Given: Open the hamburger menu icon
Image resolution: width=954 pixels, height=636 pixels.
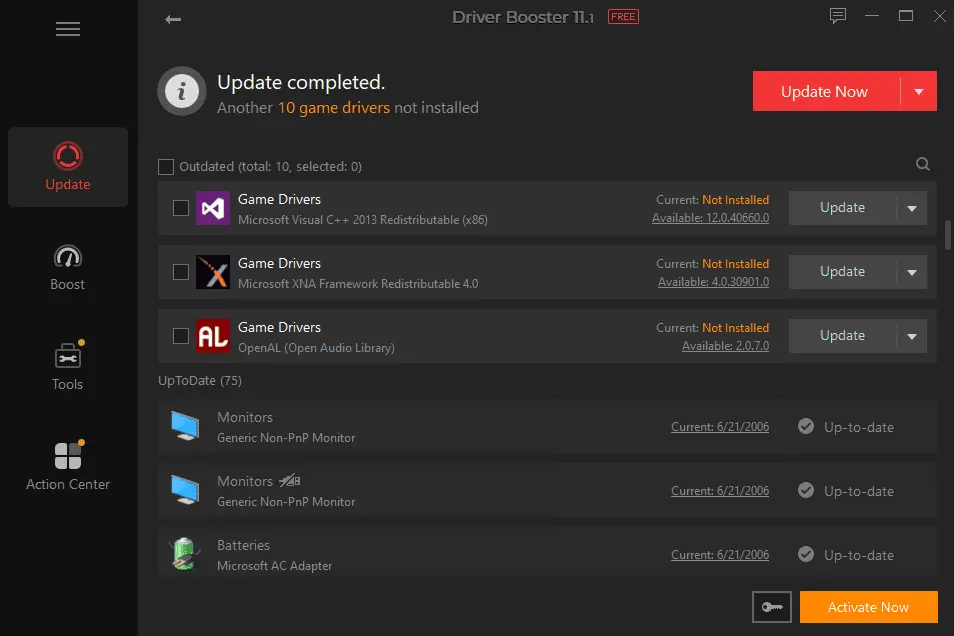Looking at the screenshot, I should pyautogui.click(x=68, y=29).
